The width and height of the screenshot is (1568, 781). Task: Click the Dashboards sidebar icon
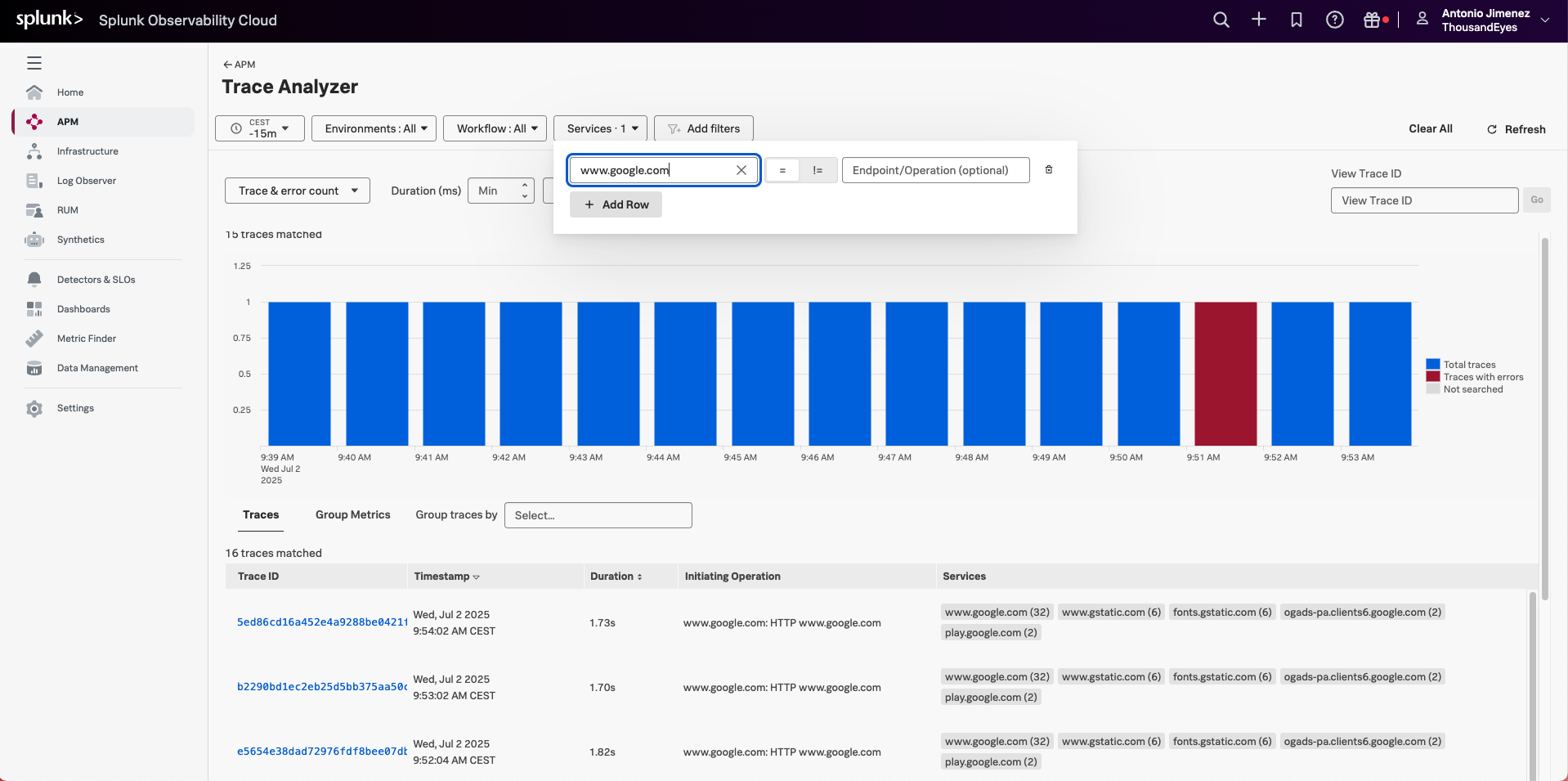tap(34, 308)
